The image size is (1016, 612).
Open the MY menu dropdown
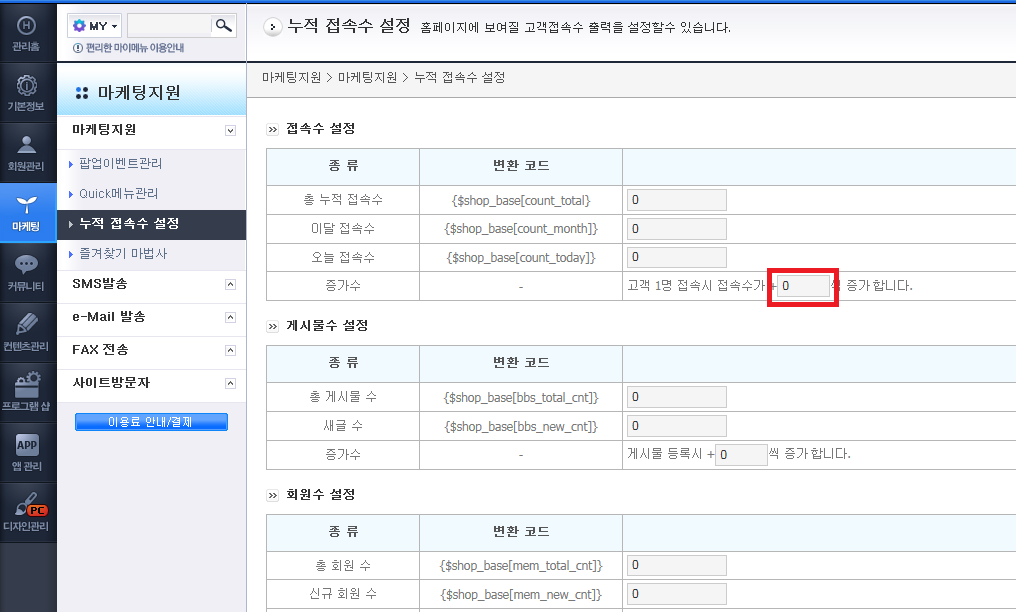pyautogui.click(x=95, y=26)
